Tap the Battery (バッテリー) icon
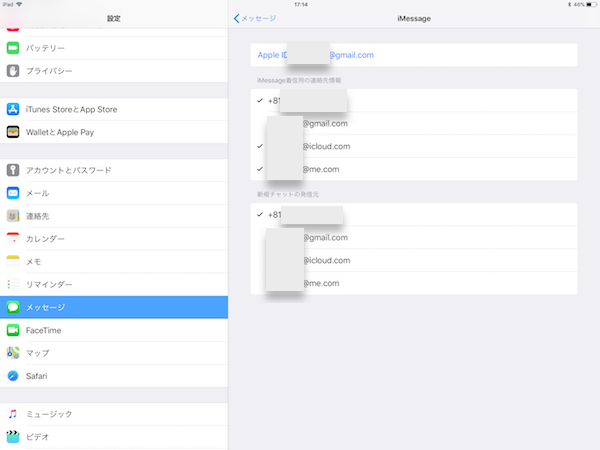Viewport: 600px width, 450px height. click(x=13, y=48)
